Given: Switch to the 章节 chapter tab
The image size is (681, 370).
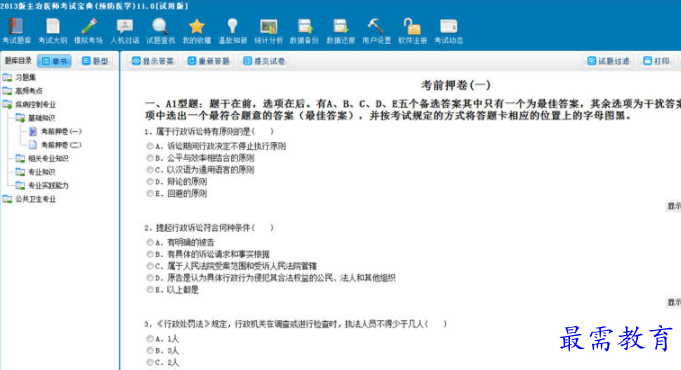Looking at the screenshot, I should point(55,61).
